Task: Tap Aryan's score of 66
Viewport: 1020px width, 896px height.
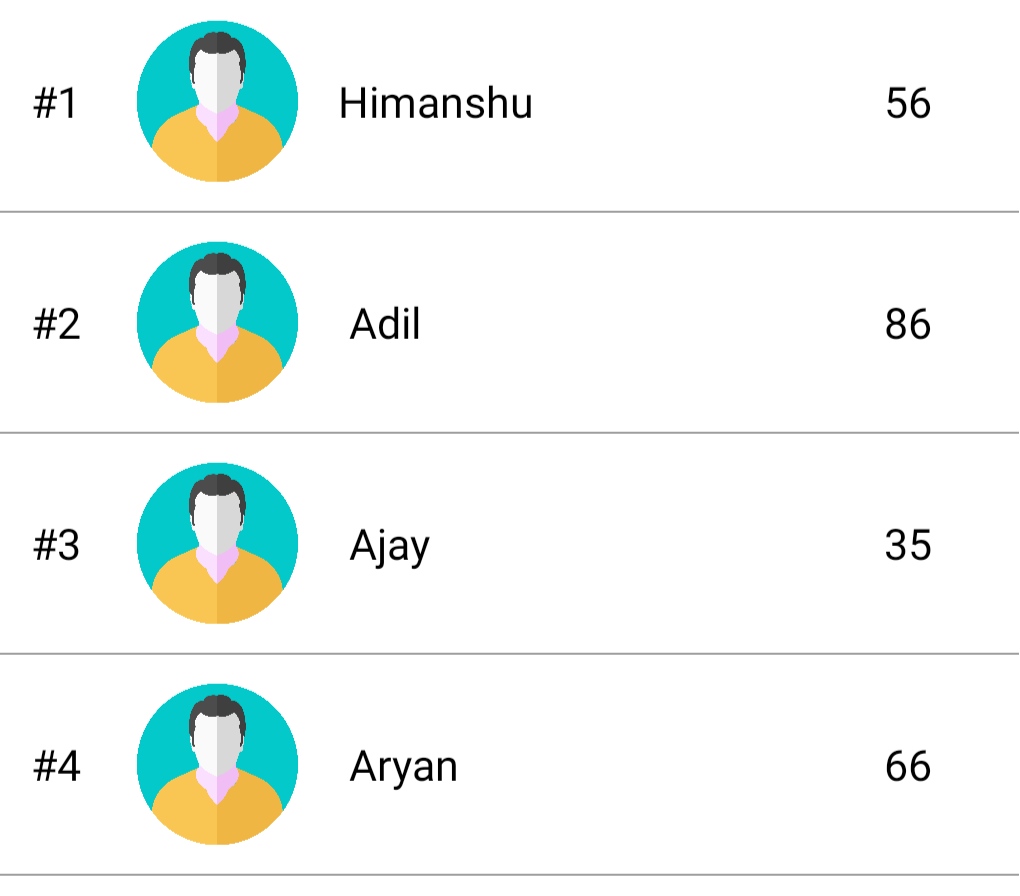Action: (x=908, y=766)
